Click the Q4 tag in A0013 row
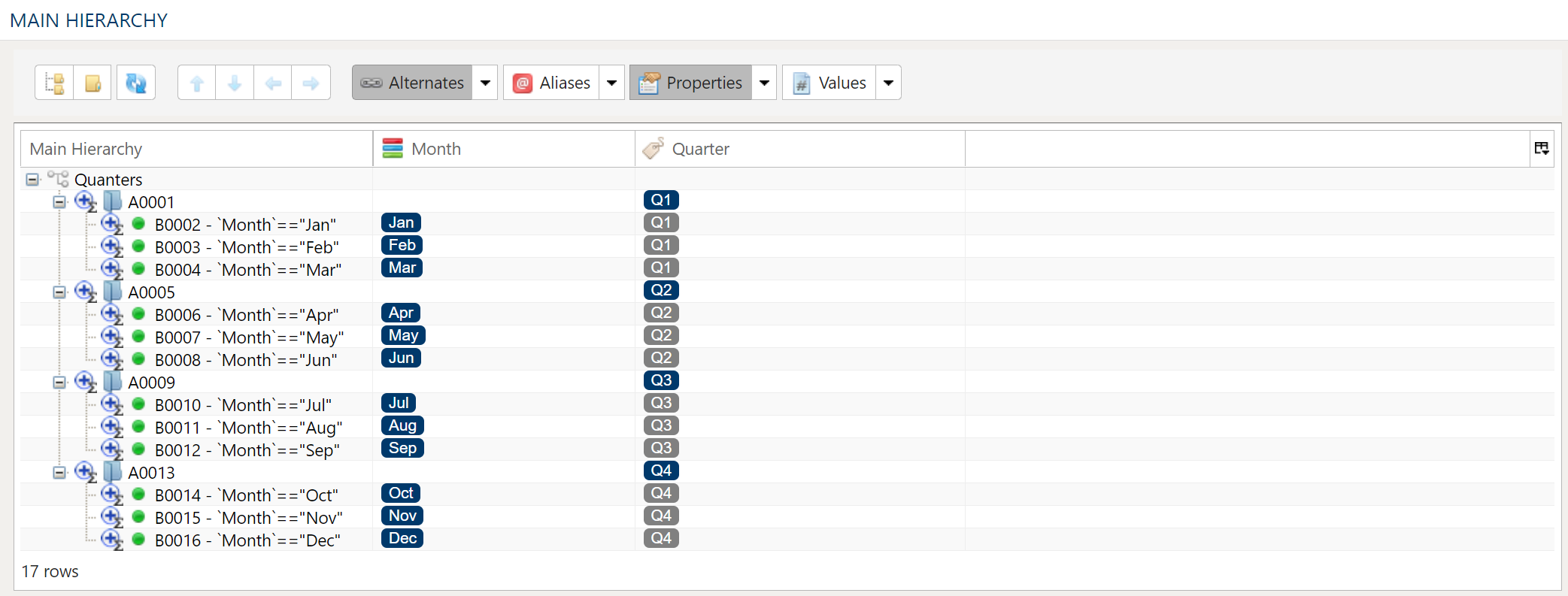The width and height of the screenshot is (1568, 596). point(661,470)
